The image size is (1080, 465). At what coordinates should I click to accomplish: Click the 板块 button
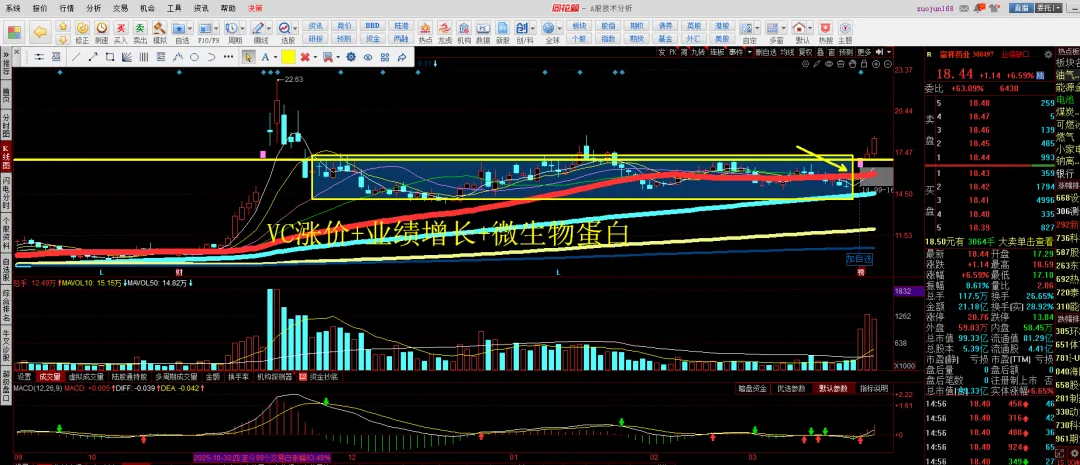579,25
